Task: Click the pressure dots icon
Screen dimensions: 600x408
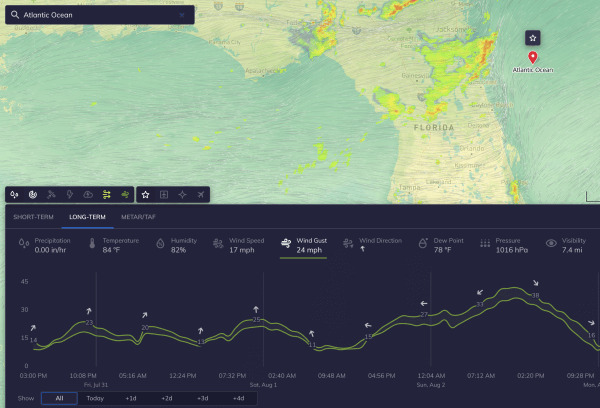Action: pos(485,243)
